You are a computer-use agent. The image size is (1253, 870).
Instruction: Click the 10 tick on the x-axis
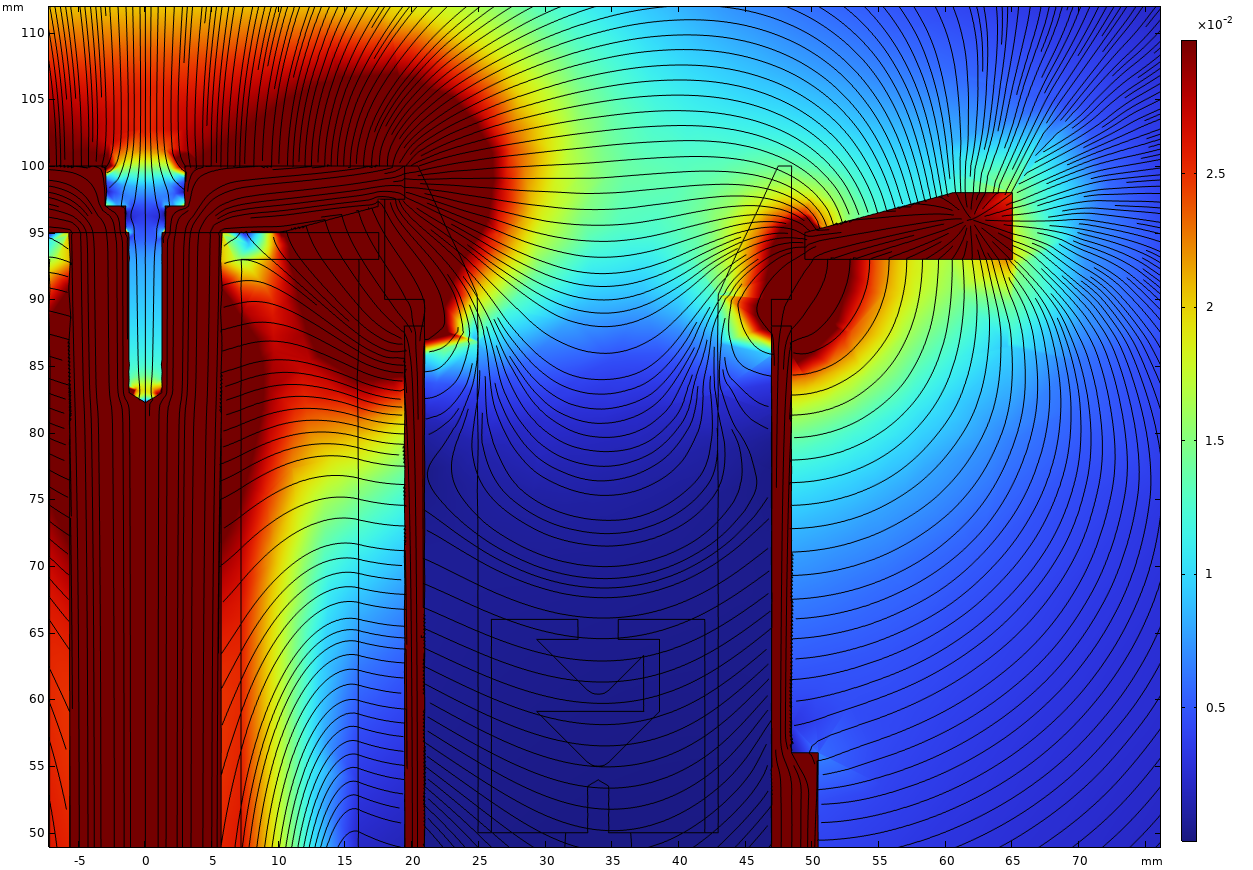[x=279, y=860]
